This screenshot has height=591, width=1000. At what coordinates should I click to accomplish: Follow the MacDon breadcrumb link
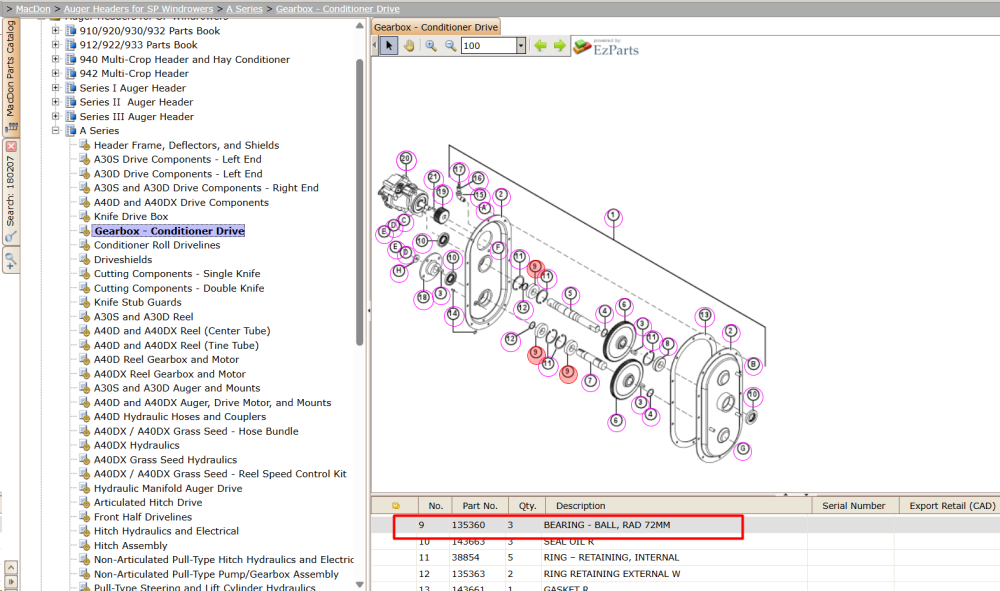pos(33,9)
